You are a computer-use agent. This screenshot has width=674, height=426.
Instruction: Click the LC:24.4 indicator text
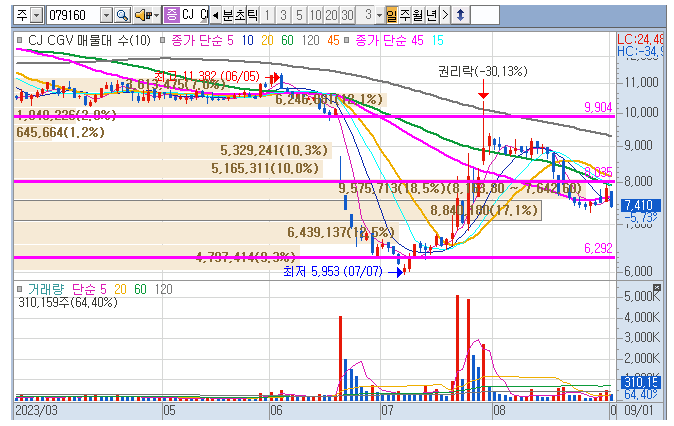640,39
